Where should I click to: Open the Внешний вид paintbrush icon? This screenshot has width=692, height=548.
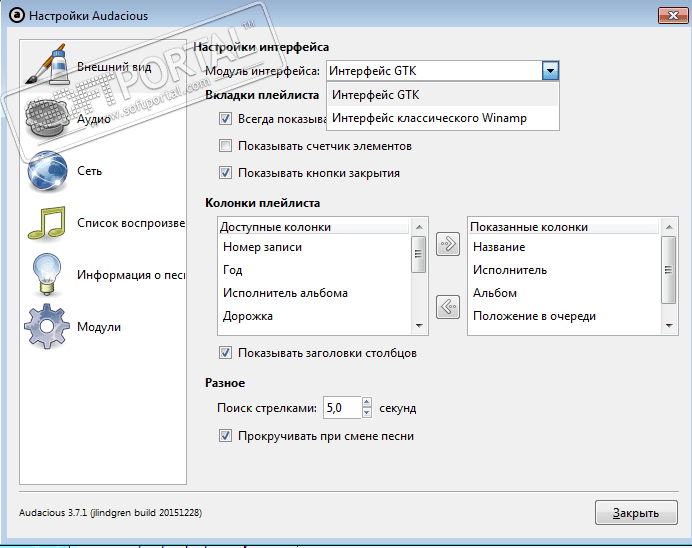(47, 64)
